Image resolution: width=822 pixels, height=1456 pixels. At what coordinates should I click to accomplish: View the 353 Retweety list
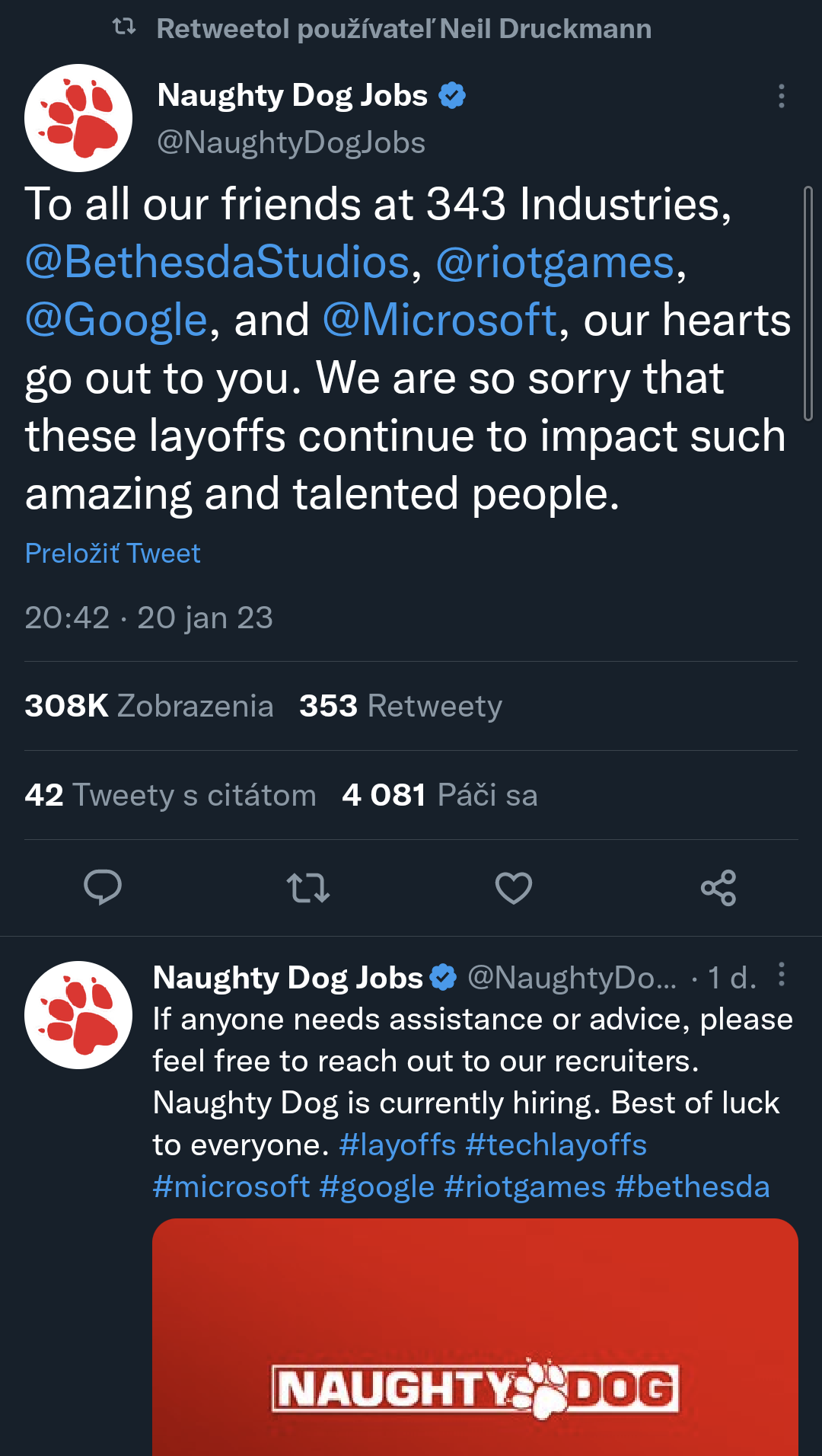tap(400, 706)
